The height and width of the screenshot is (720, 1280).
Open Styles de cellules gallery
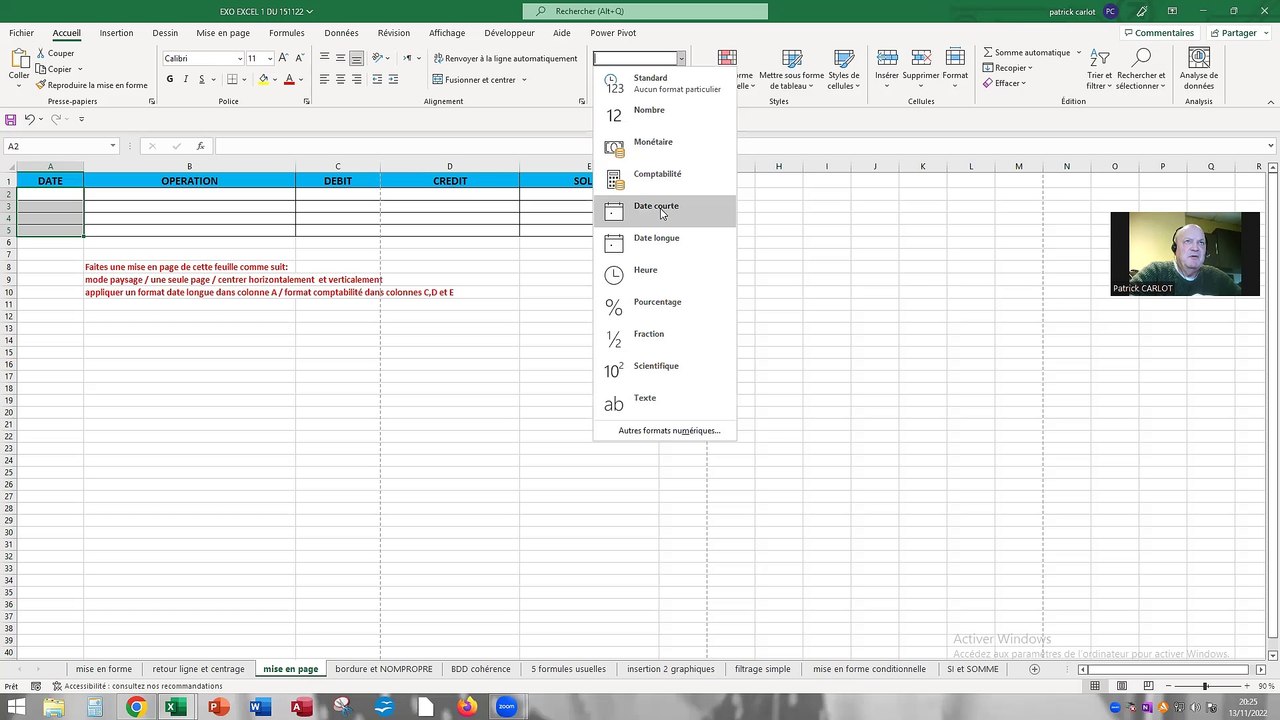coord(843,70)
